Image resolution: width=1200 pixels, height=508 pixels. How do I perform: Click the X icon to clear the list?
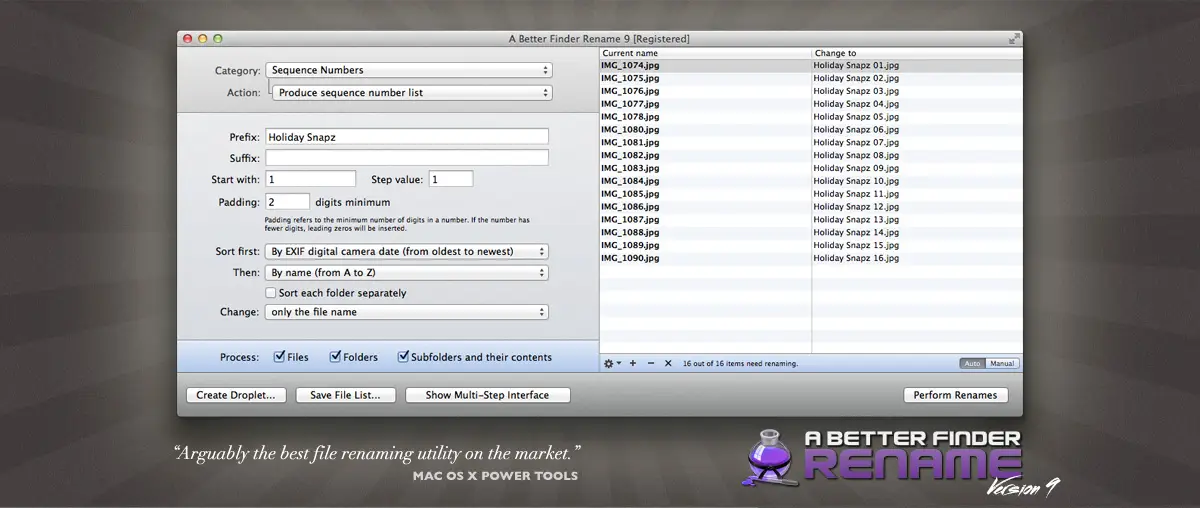(x=668, y=363)
